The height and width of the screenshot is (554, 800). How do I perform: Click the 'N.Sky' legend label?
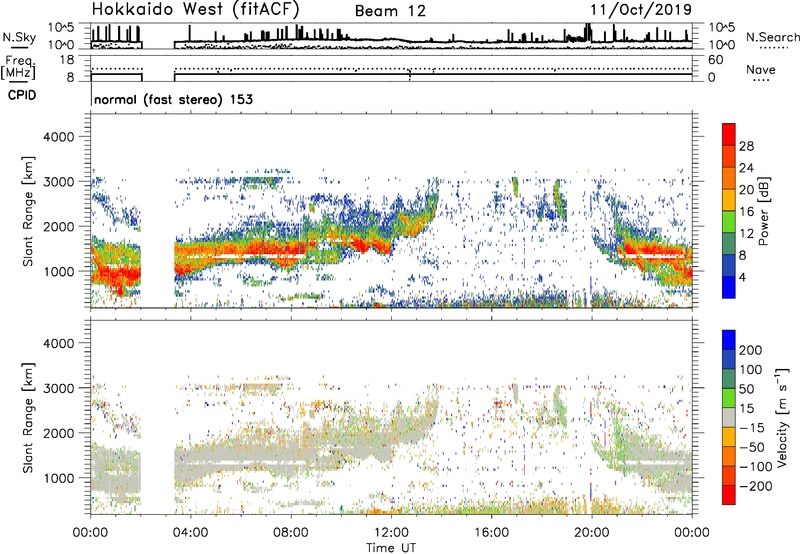click(19, 37)
